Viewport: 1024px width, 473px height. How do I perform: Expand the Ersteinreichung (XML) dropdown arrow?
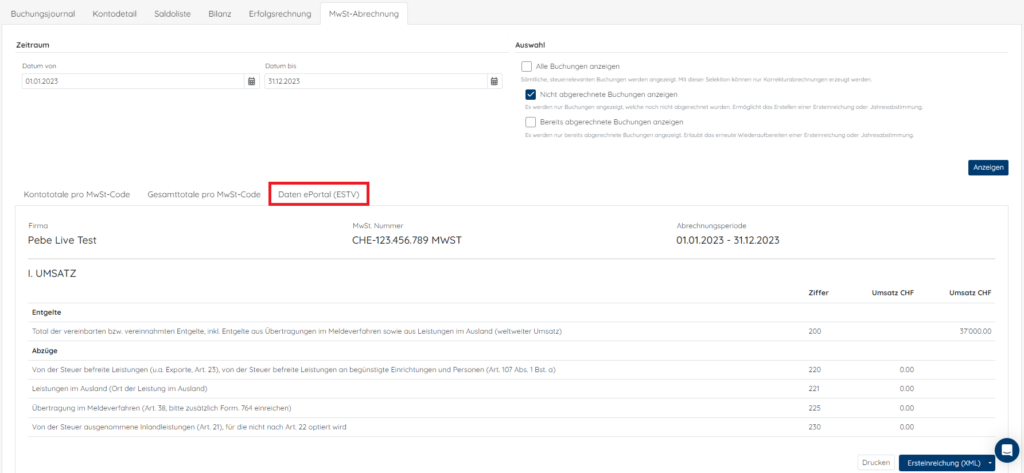click(x=991, y=463)
